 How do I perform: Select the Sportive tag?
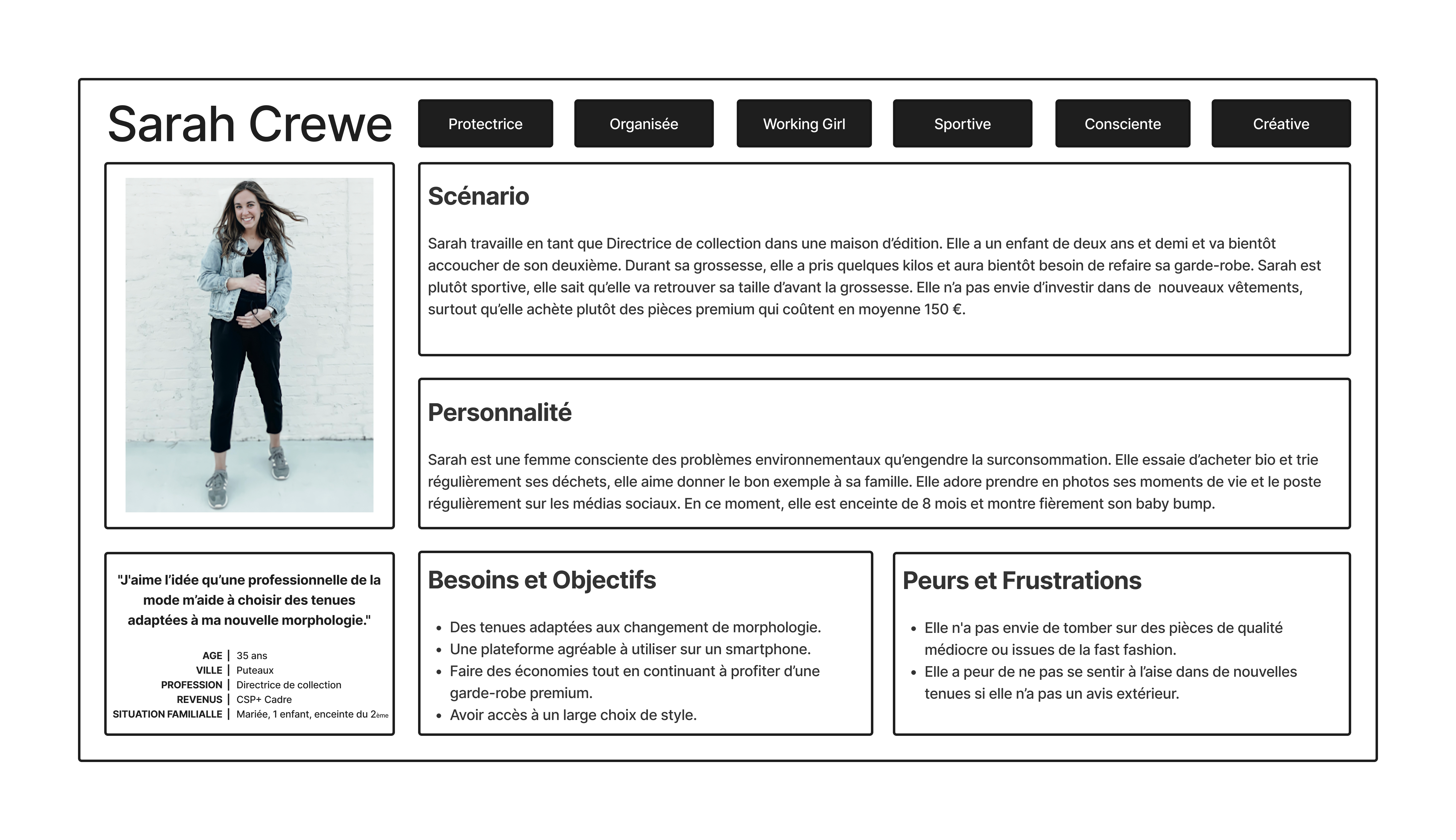tap(962, 123)
